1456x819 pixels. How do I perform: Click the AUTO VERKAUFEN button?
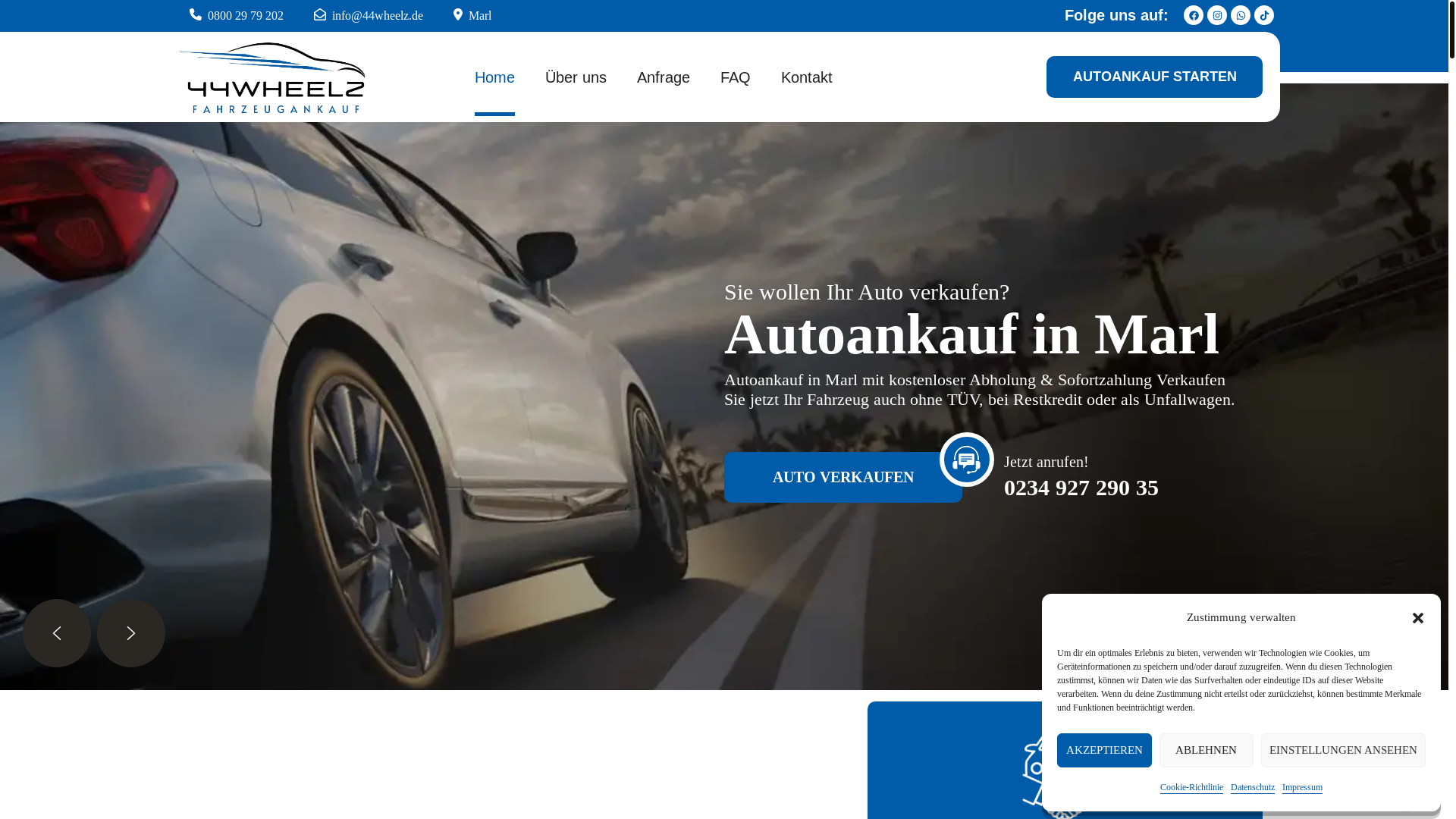[x=843, y=477]
